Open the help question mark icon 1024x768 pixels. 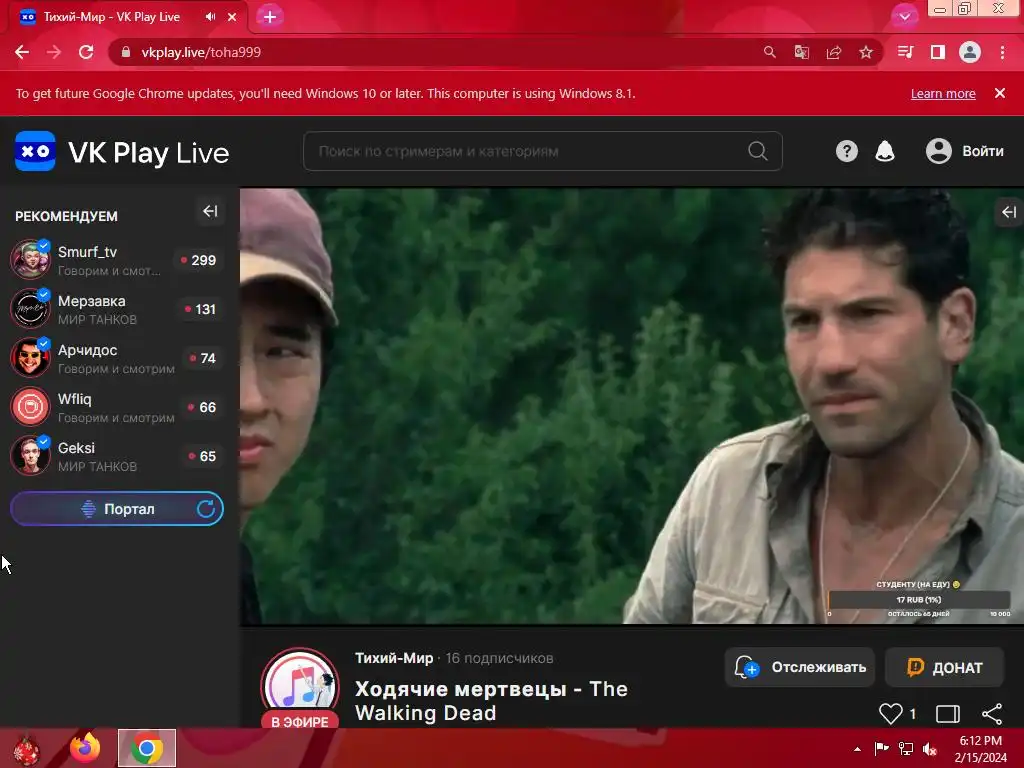846,152
